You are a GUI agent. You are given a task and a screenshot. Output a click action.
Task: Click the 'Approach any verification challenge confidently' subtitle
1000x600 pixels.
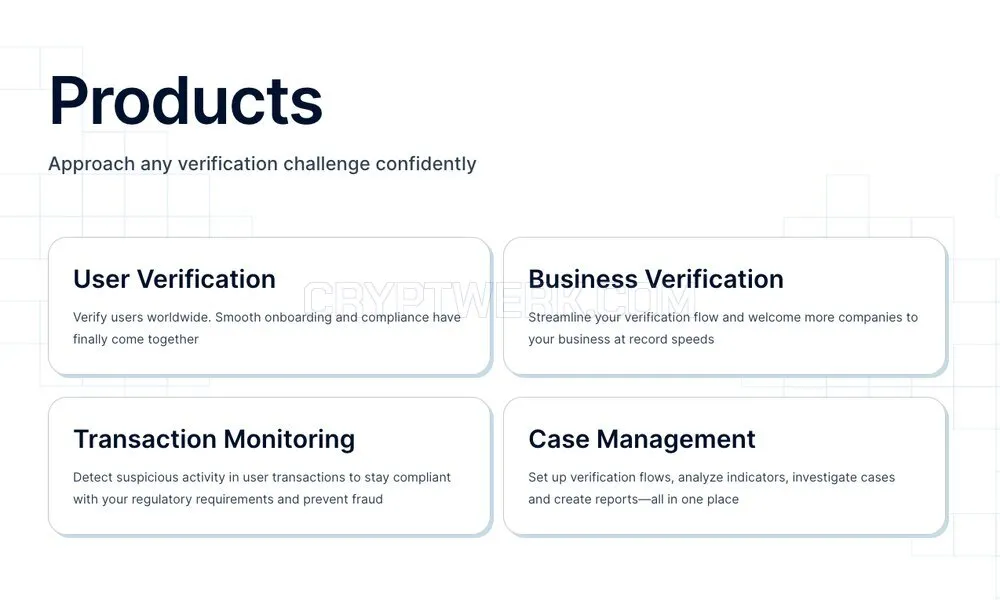click(262, 164)
